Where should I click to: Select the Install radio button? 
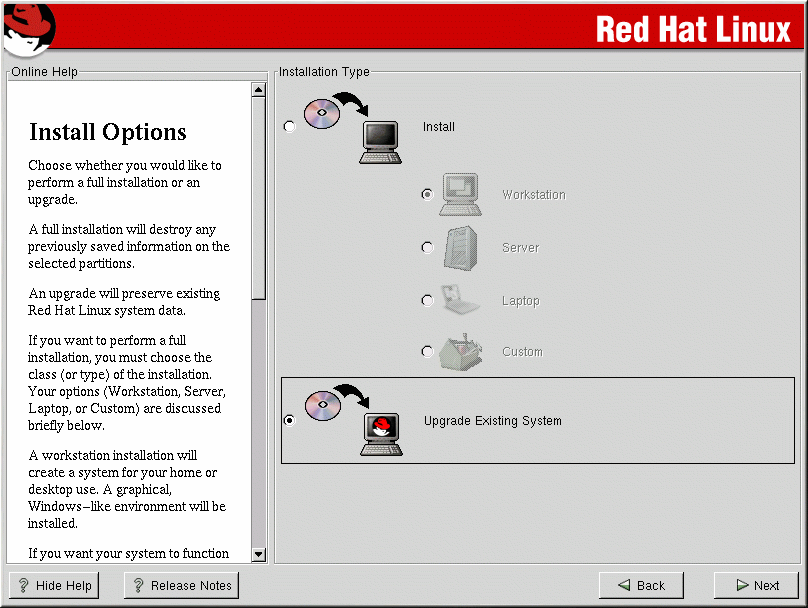(x=290, y=127)
